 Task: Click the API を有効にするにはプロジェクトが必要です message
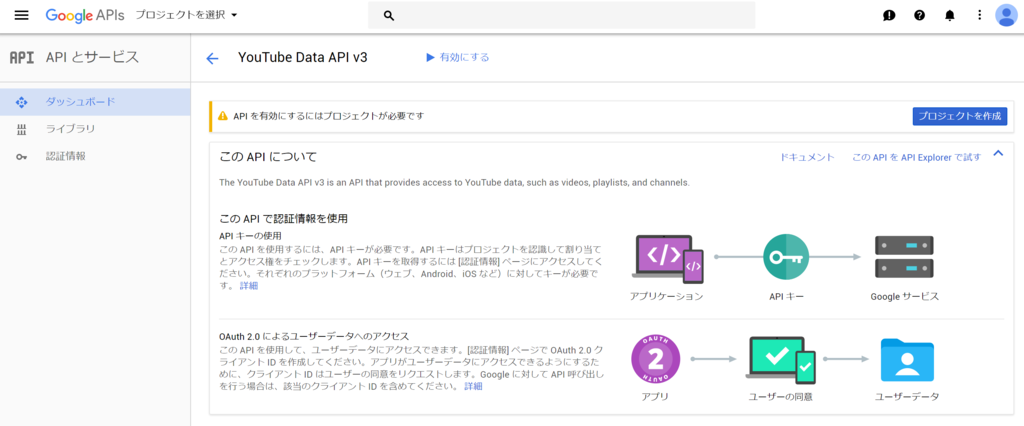click(329, 116)
